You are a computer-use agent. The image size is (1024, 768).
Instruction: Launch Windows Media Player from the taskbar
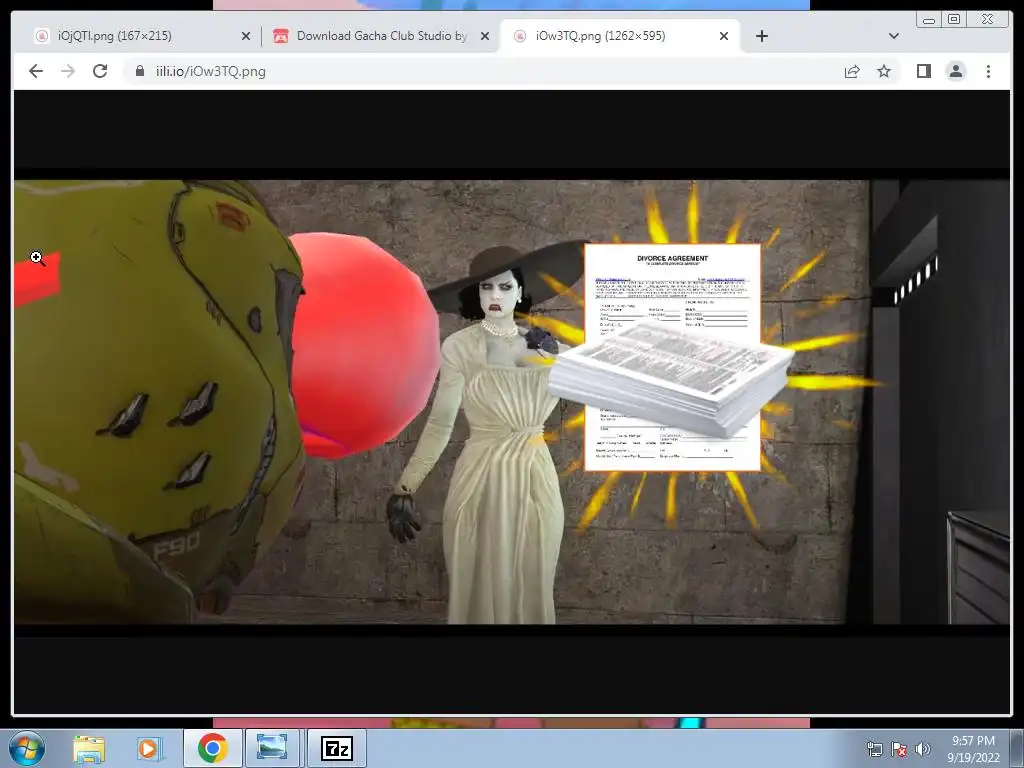click(x=148, y=748)
